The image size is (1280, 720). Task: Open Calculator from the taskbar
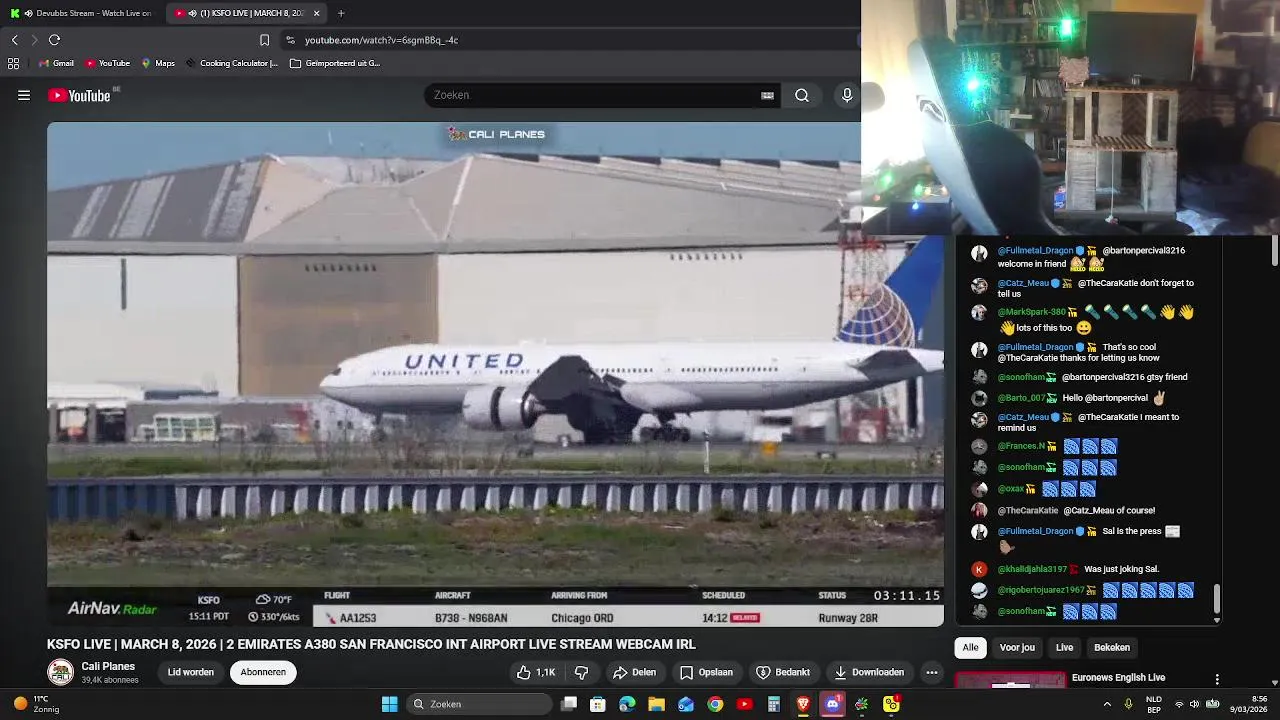774,704
